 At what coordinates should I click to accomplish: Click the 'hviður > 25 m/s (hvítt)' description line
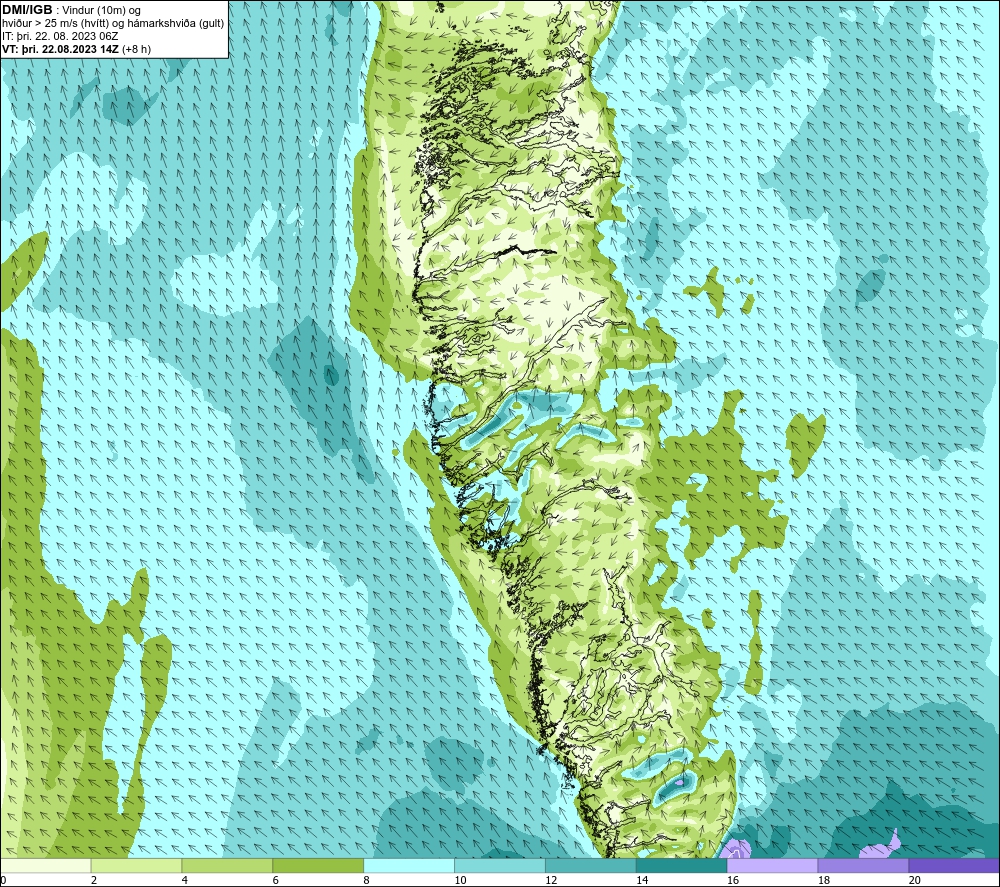[113, 23]
